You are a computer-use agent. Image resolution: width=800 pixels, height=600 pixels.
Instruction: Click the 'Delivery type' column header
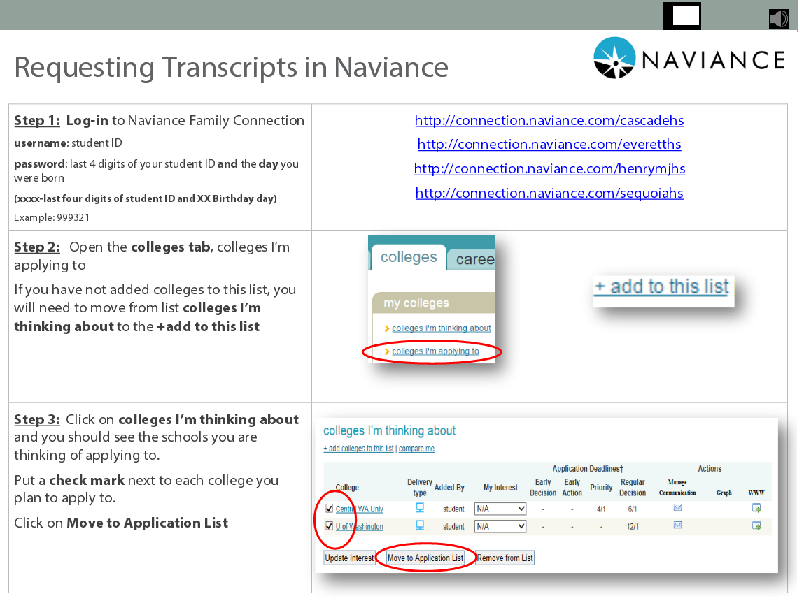click(x=419, y=487)
